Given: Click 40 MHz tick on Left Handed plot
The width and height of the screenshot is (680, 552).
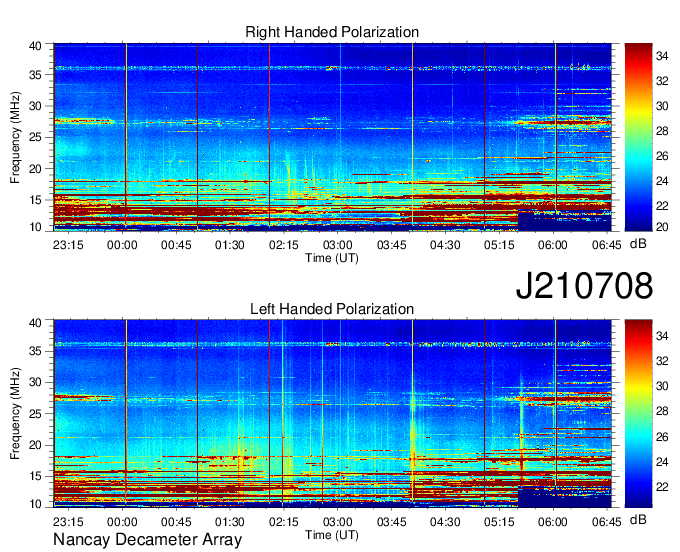Looking at the screenshot, I should point(35,322).
